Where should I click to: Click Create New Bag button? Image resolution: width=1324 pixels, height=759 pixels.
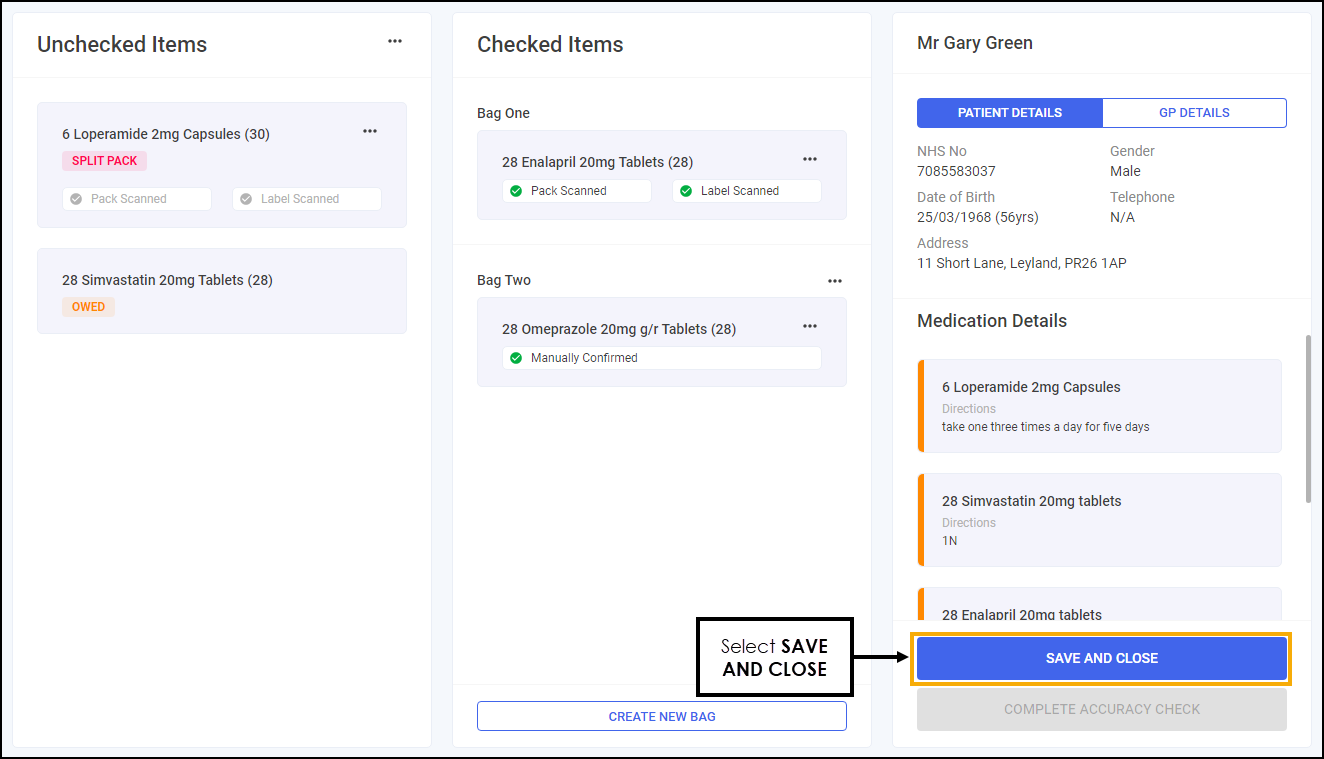click(661, 716)
